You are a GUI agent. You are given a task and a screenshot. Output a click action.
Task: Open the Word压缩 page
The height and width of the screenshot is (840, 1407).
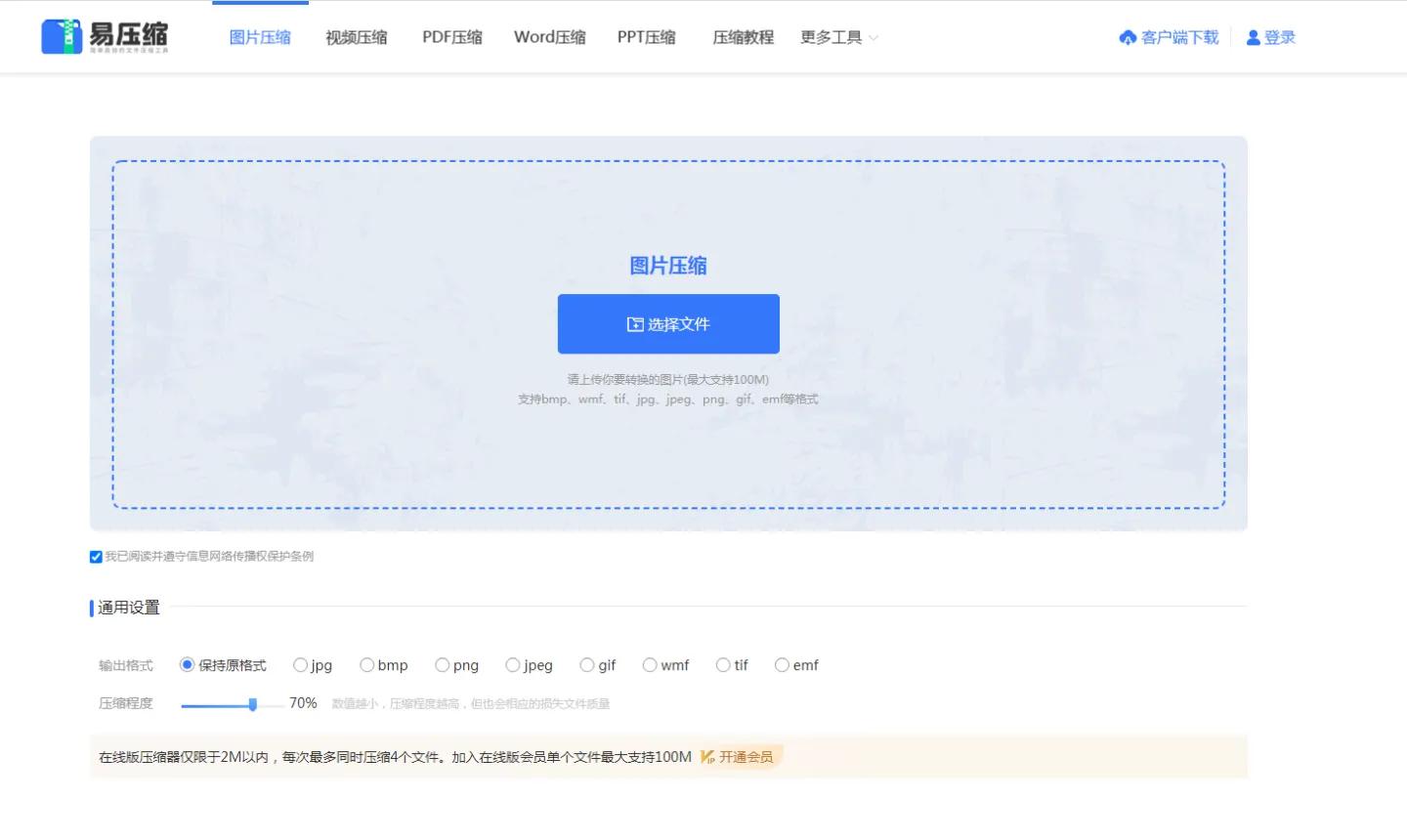click(549, 37)
